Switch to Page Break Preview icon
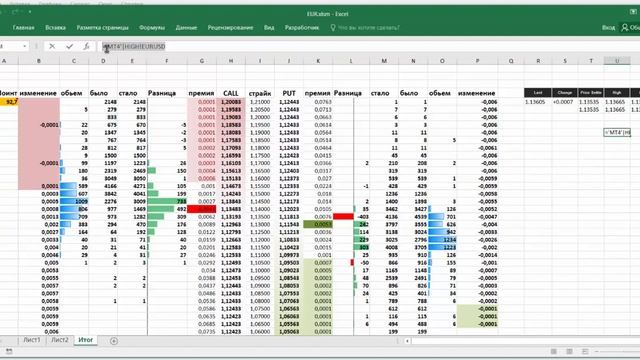The image size is (640, 360). 585,351
